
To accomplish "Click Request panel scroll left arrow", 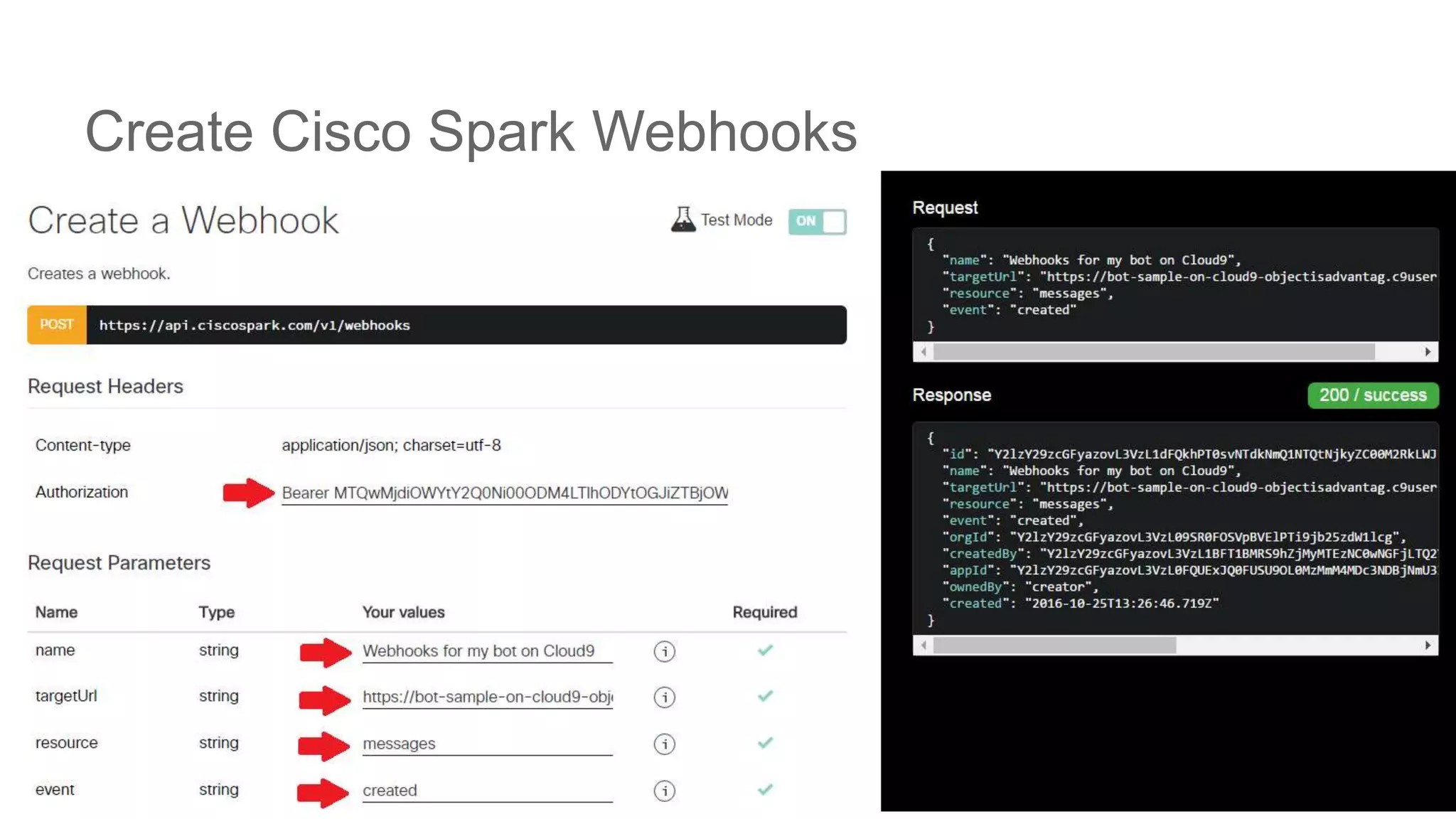I will point(924,352).
